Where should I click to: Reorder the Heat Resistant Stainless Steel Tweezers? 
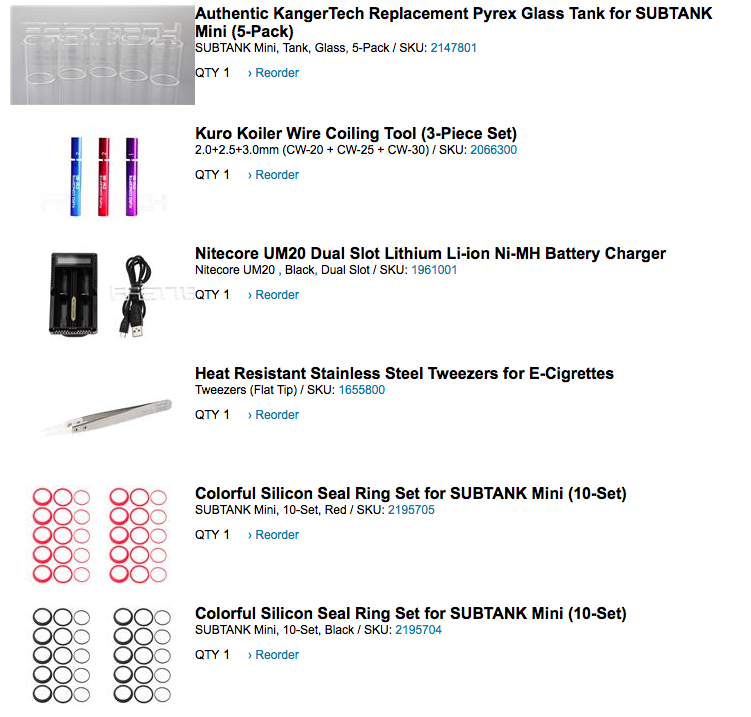tap(273, 415)
